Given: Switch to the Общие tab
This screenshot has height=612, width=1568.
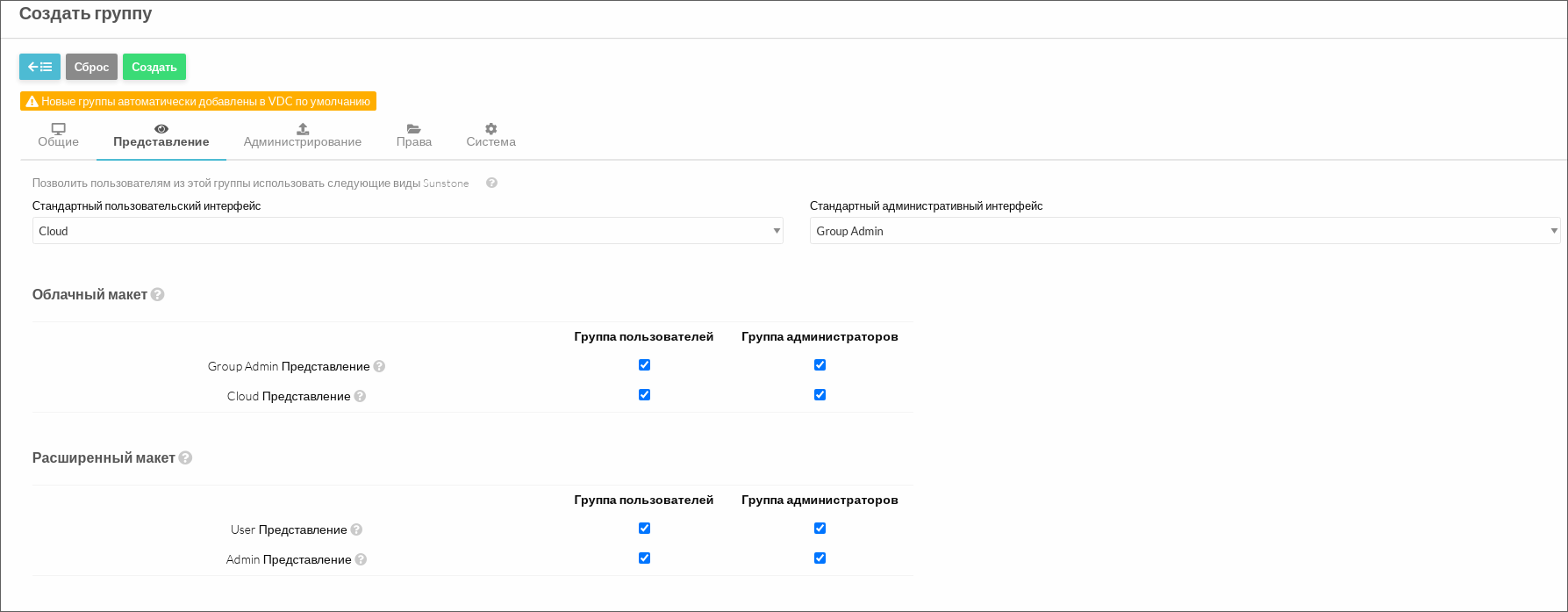Looking at the screenshot, I should tap(59, 135).
